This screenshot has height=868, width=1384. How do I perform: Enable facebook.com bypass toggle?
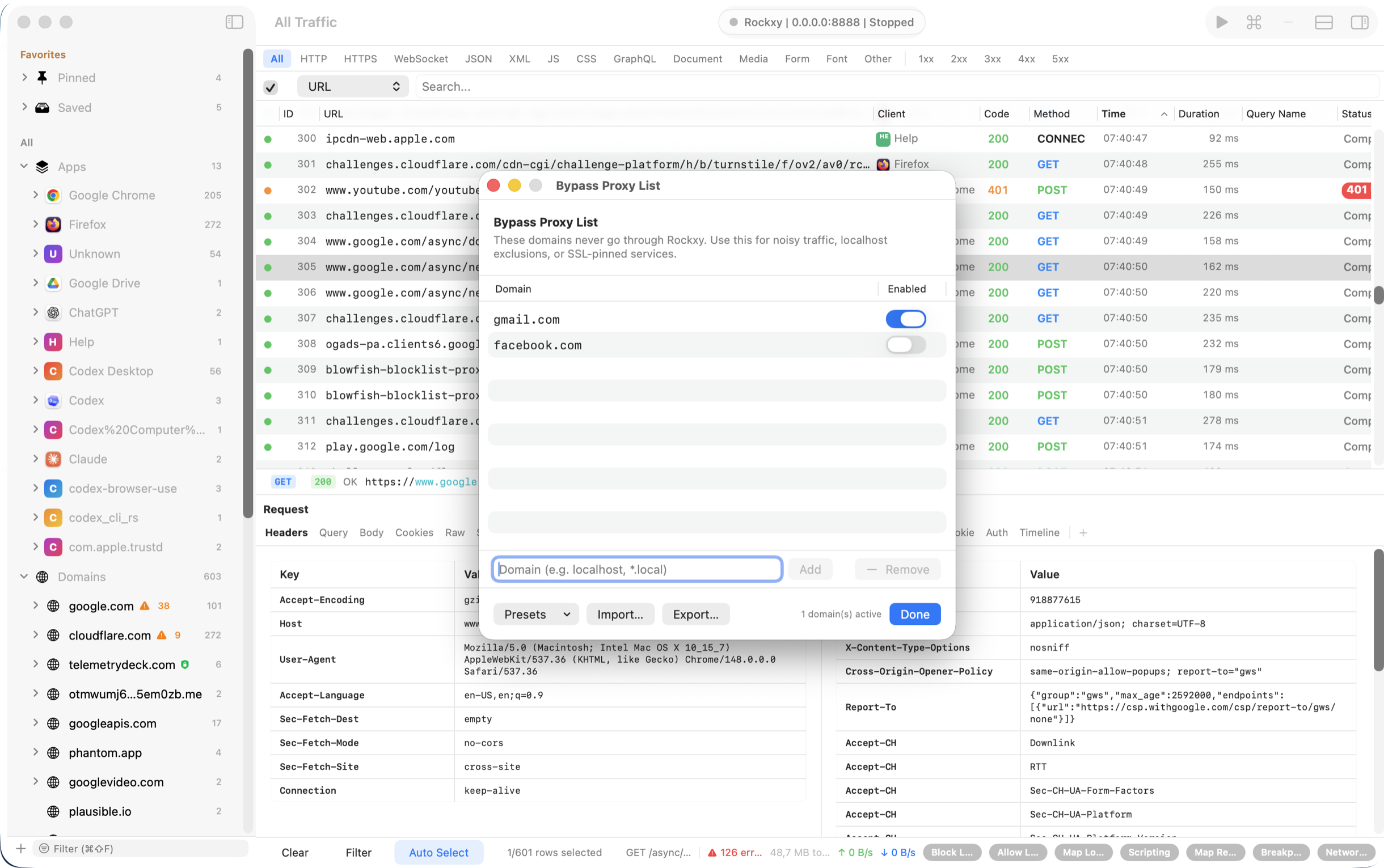coord(906,345)
